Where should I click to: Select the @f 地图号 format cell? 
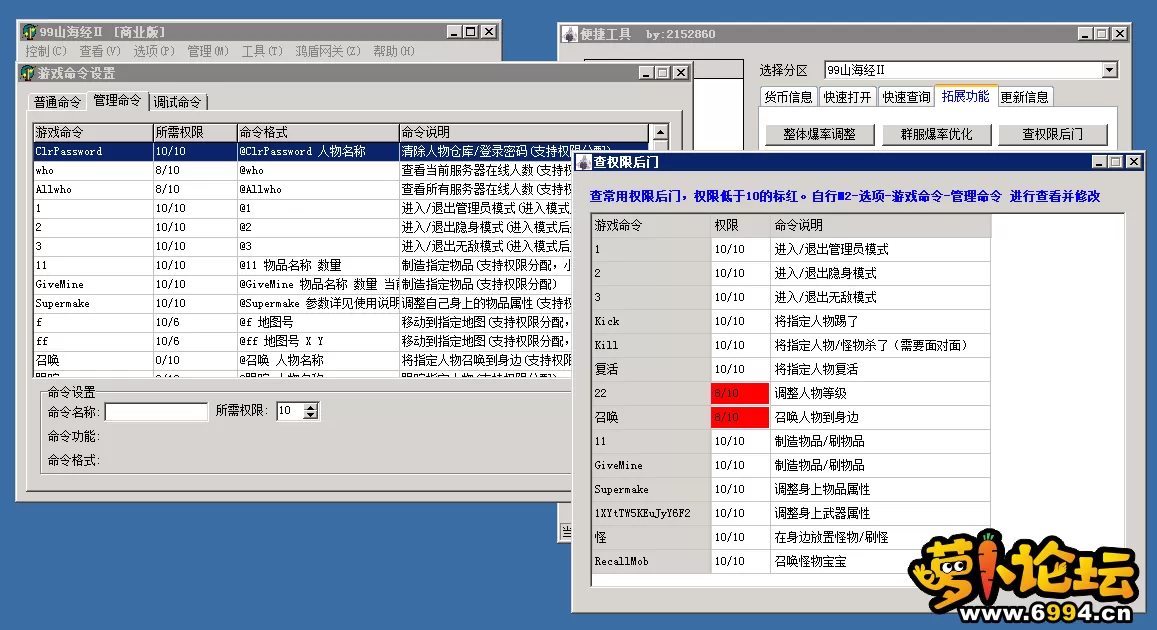(x=317, y=322)
